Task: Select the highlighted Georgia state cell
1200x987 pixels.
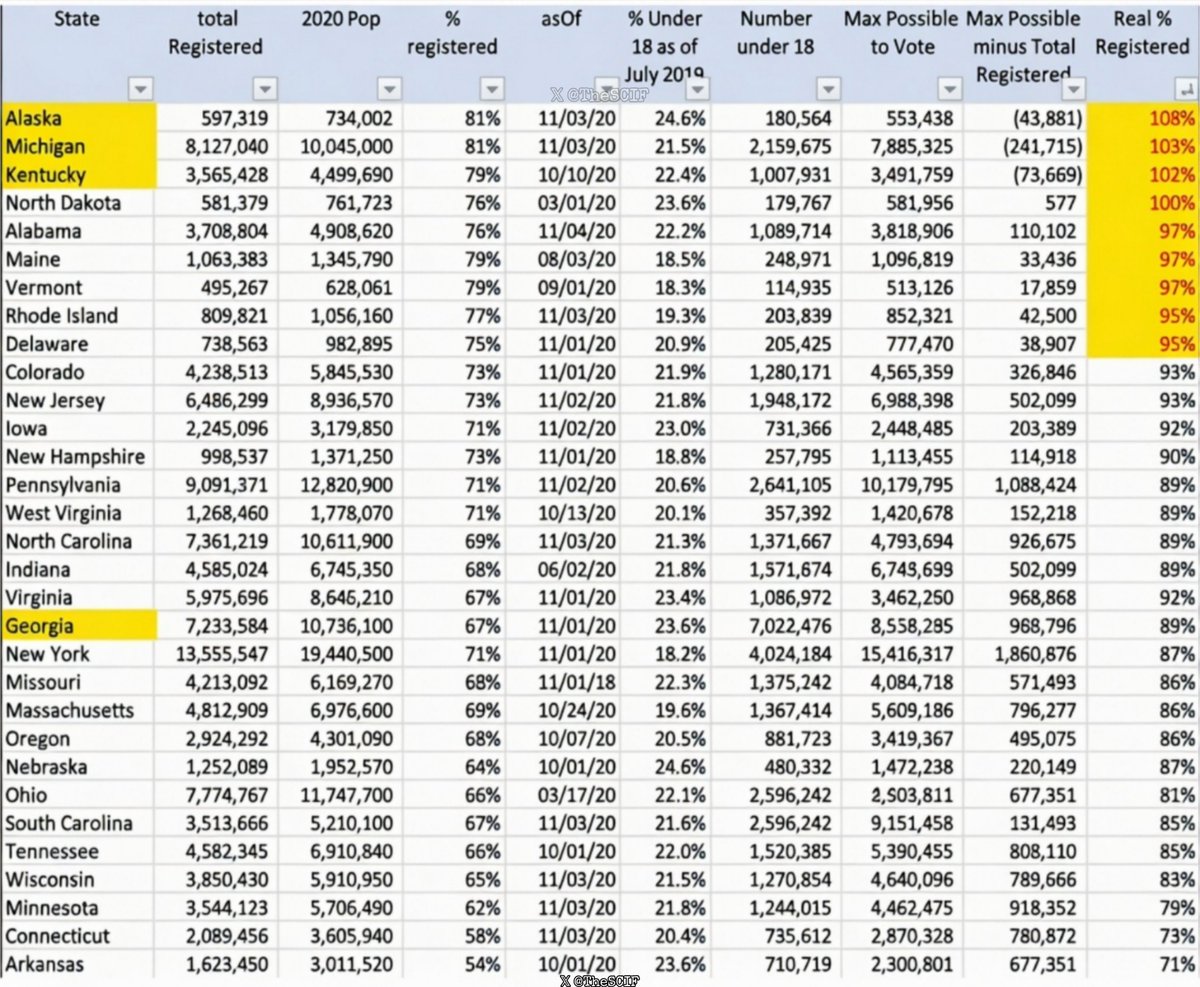Action: (78, 626)
